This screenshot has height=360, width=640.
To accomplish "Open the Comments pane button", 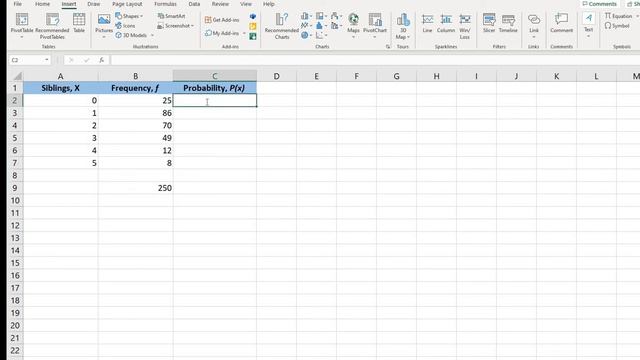I will (x=600, y=4).
